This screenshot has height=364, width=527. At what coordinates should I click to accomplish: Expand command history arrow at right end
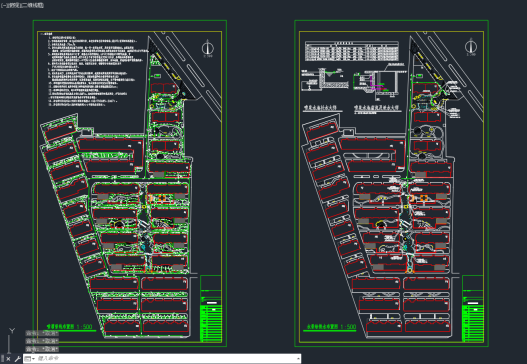coord(298,359)
